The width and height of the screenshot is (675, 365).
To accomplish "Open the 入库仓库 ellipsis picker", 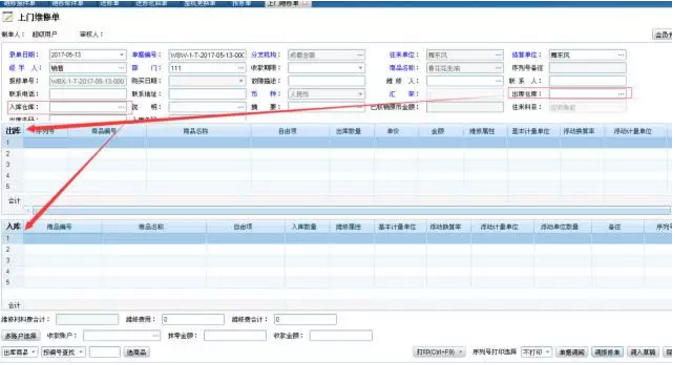I will click(x=121, y=107).
